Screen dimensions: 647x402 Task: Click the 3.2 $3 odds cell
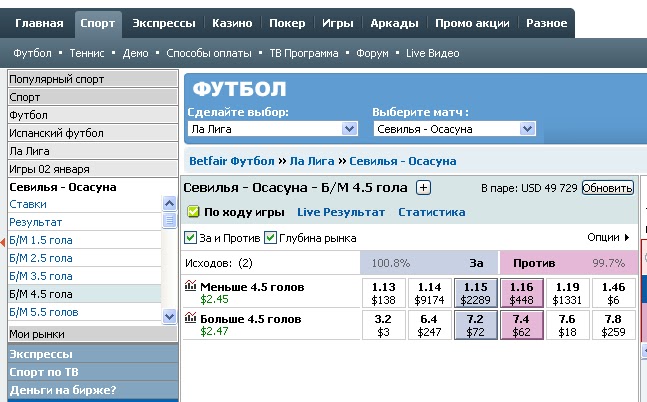pyautogui.click(x=383, y=325)
